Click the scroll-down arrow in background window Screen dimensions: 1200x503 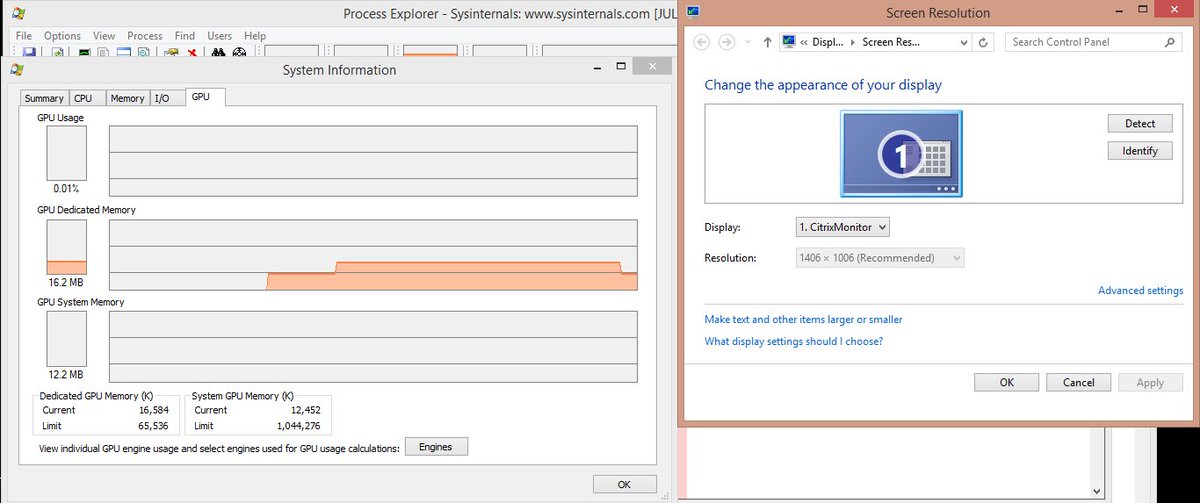[1097, 492]
